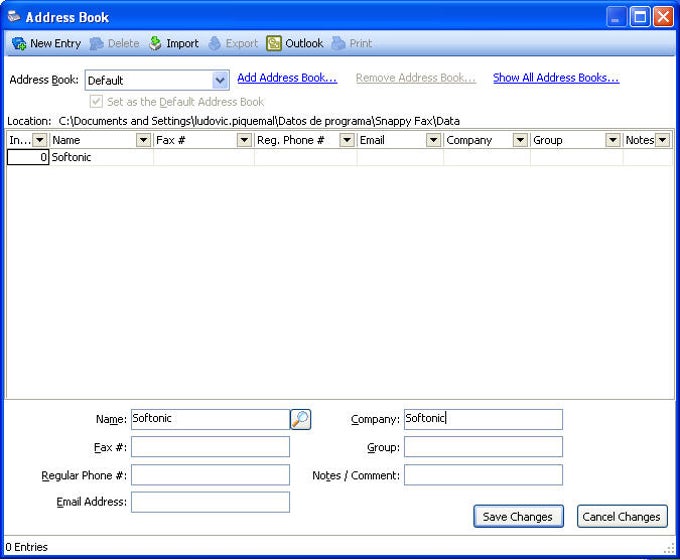Open the Address Book Default dropdown
Image resolution: width=680 pixels, height=560 pixels.
pos(220,80)
